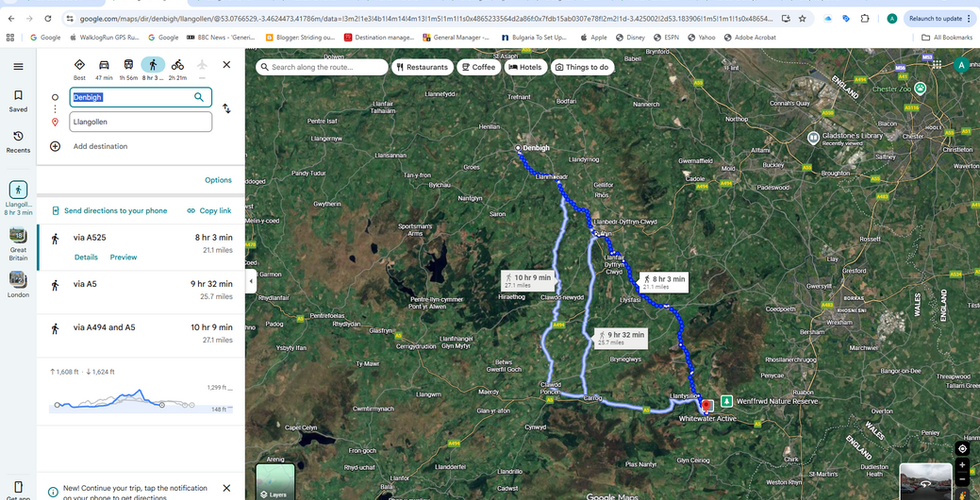The height and width of the screenshot is (500, 980).
Task: Open the Street View thumbnail
Action: coord(926,481)
